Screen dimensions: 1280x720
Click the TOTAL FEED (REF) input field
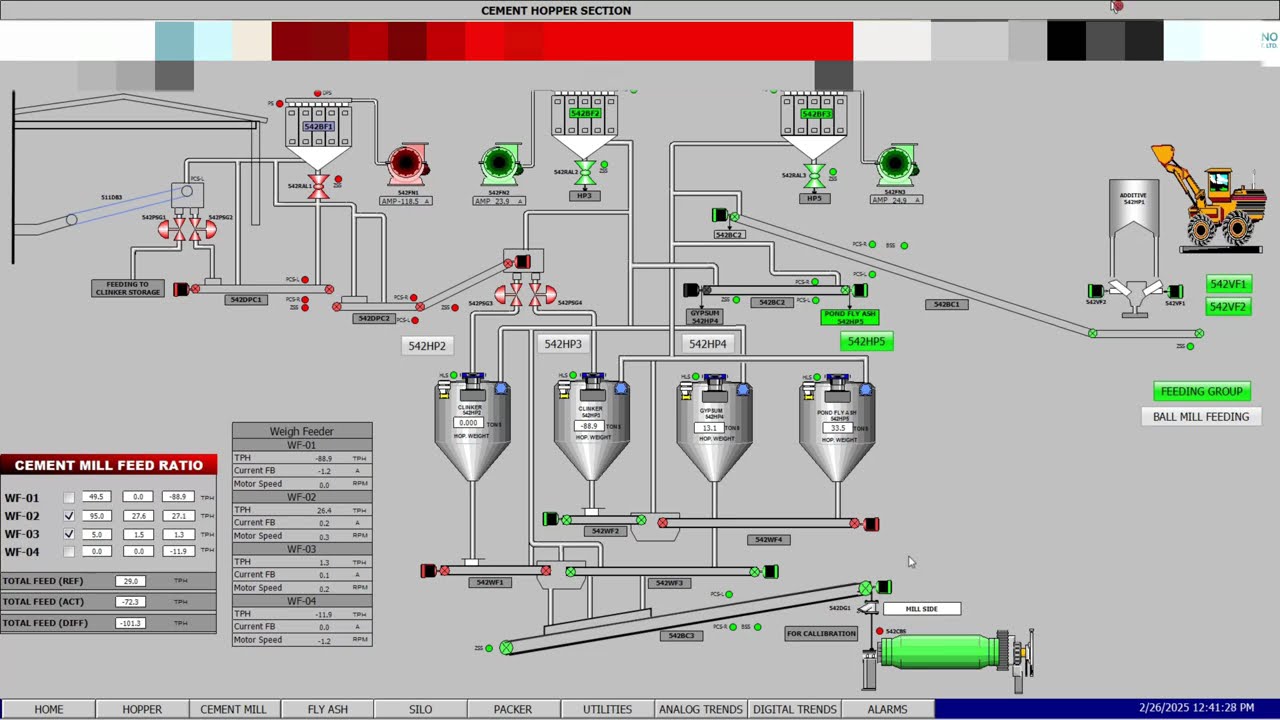pyautogui.click(x=130, y=580)
